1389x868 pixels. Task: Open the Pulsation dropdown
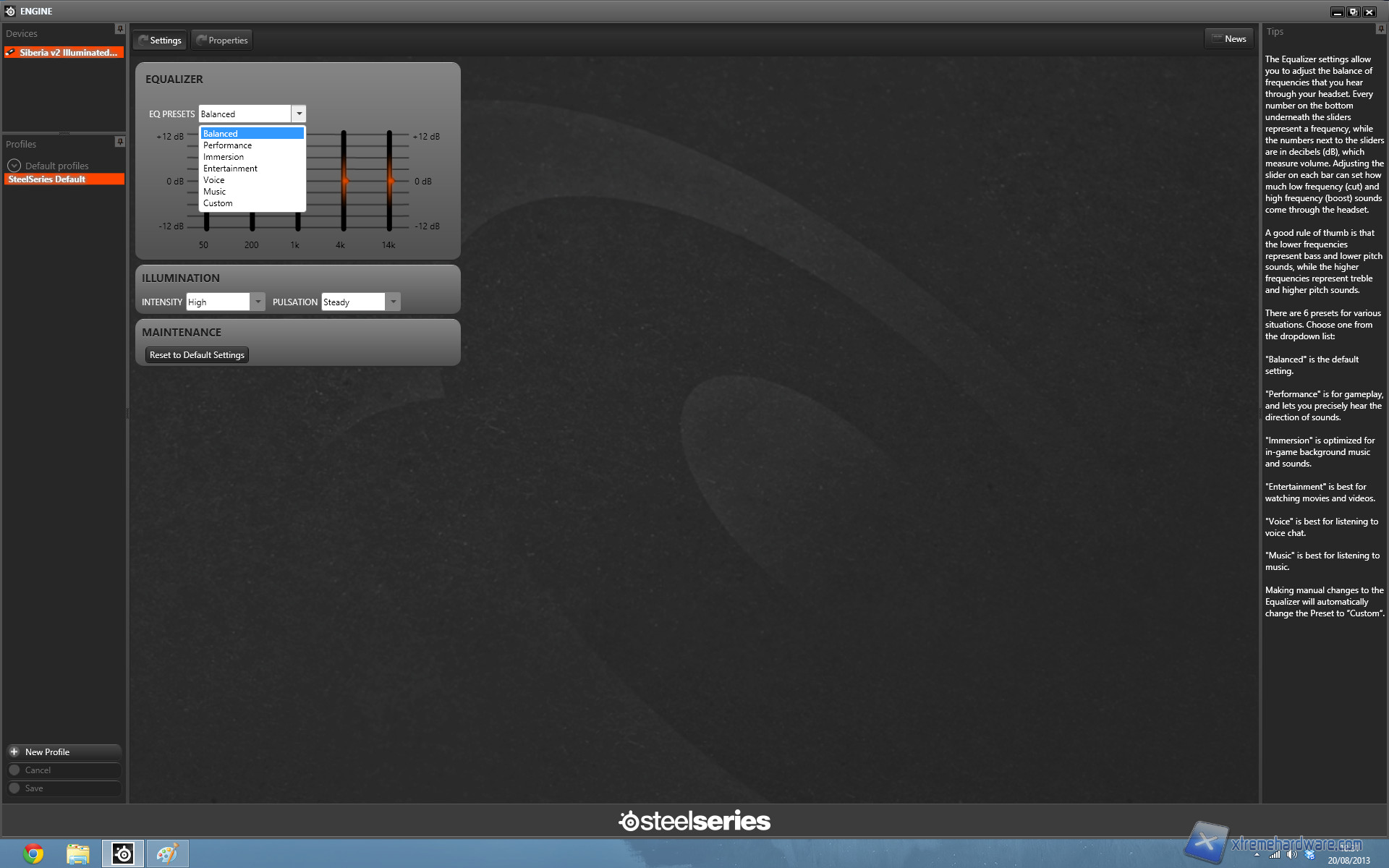click(393, 302)
